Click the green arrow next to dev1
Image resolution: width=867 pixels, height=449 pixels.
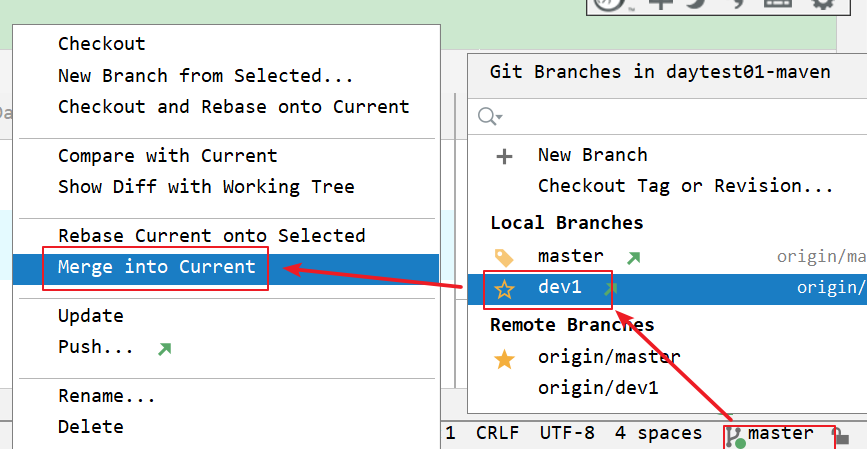point(611,289)
